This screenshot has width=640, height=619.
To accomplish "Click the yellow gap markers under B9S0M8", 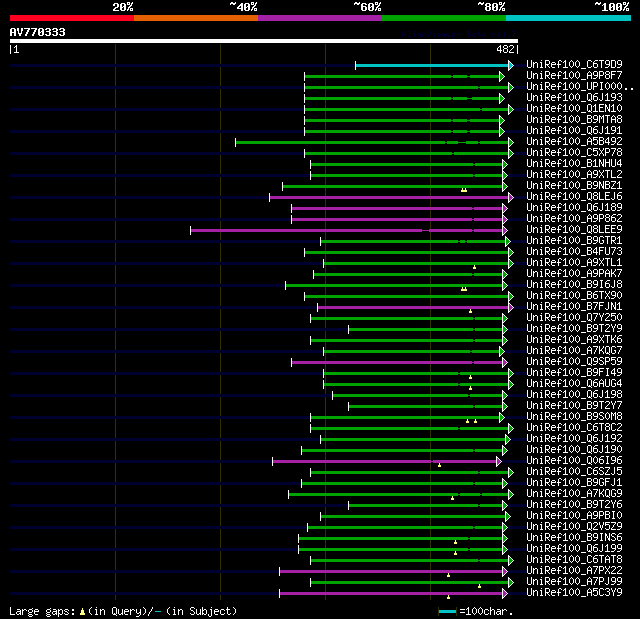I will pos(471,421).
